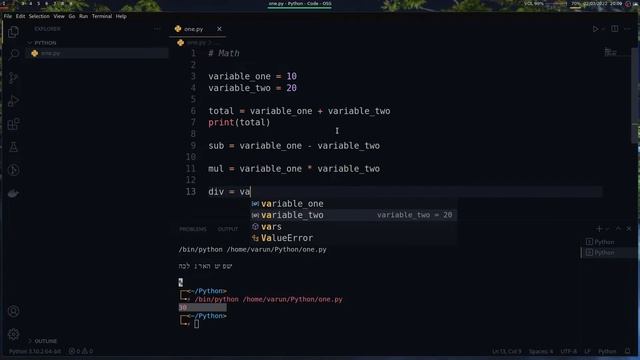Click the print(total) code line
Image resolution: width=640 pixels, height=360 pixels.
pos(239,122)
